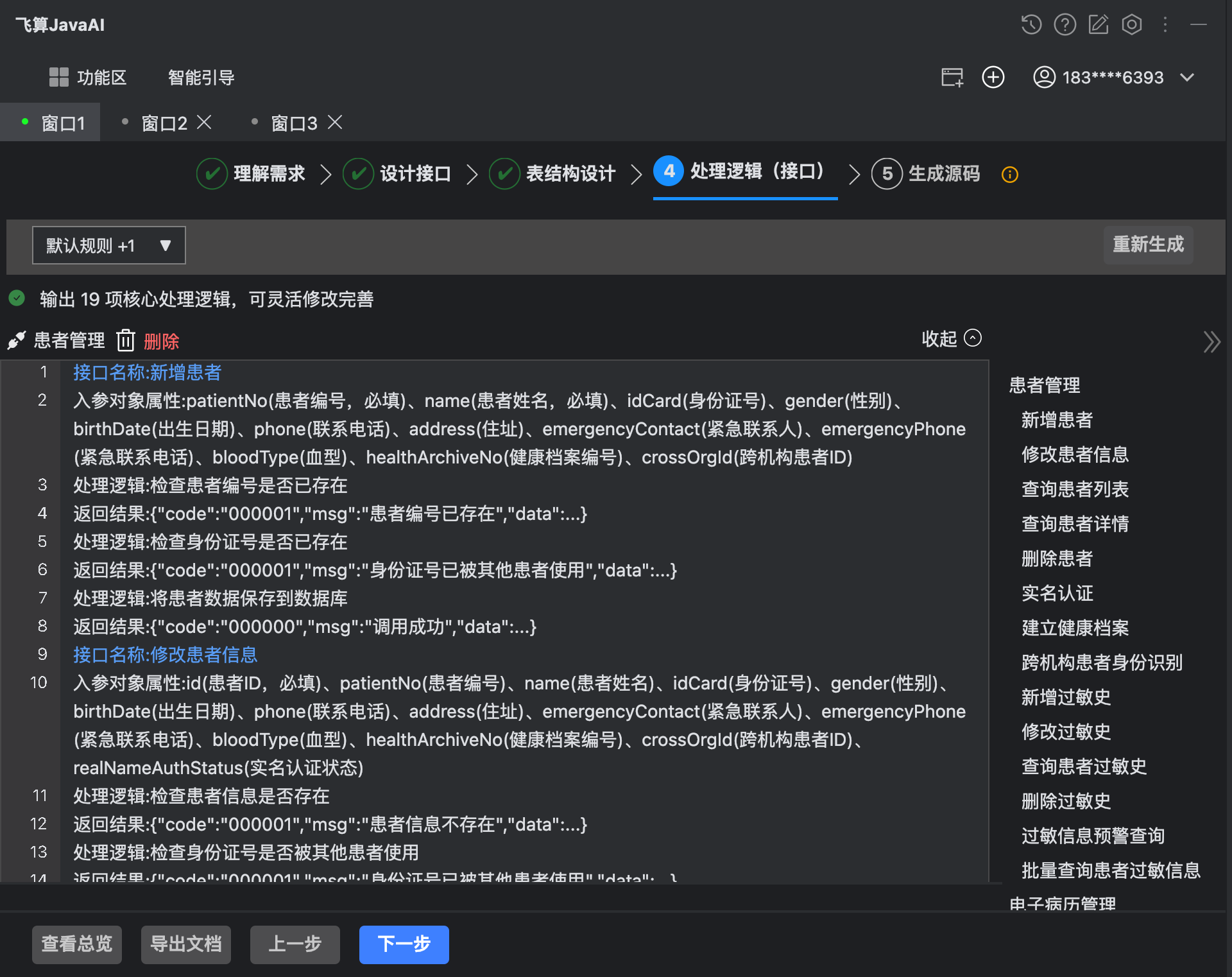Click the 重新生成 button
This screenshot has width=1232, height=977.
pos(1148,245)
